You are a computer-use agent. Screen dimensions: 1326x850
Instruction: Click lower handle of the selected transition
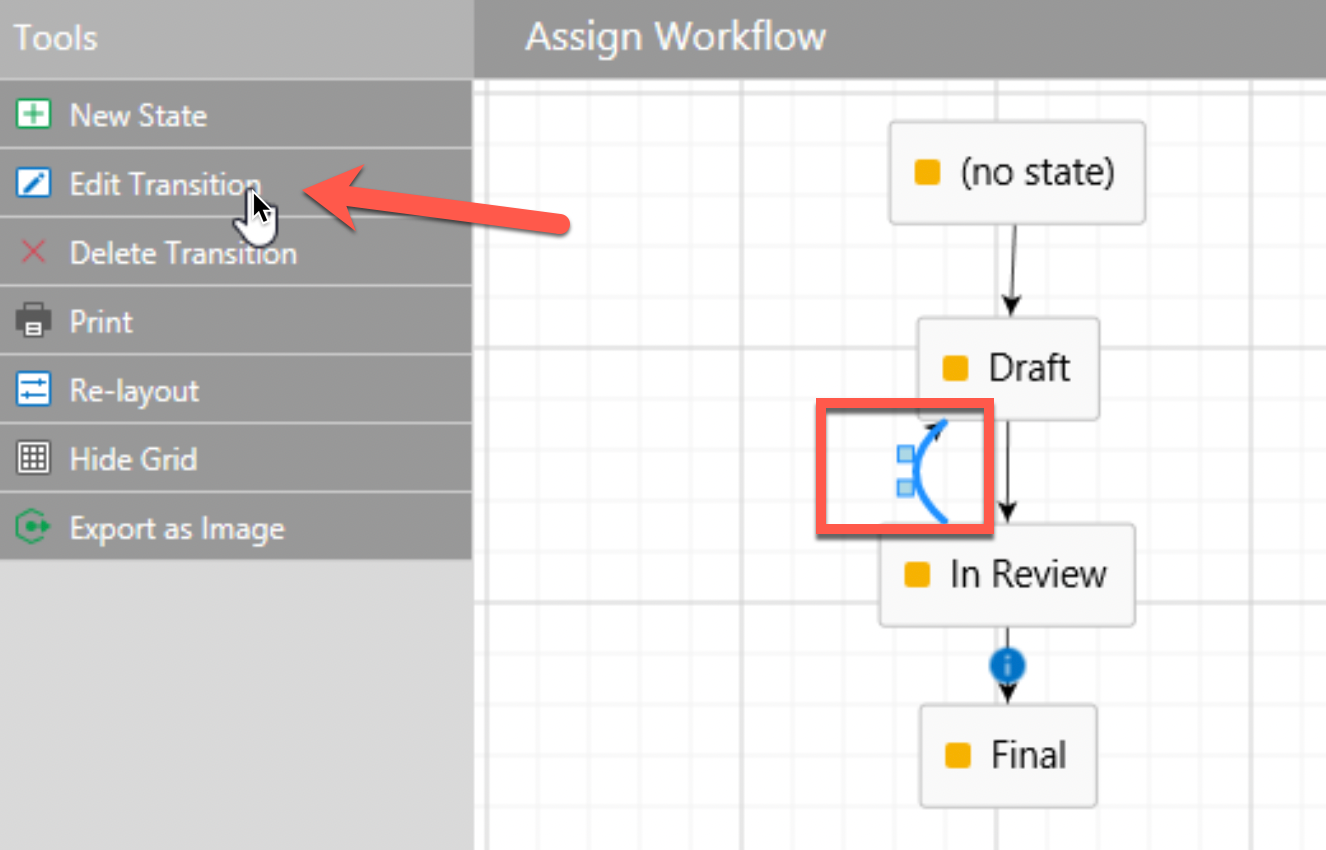[905, 488]
